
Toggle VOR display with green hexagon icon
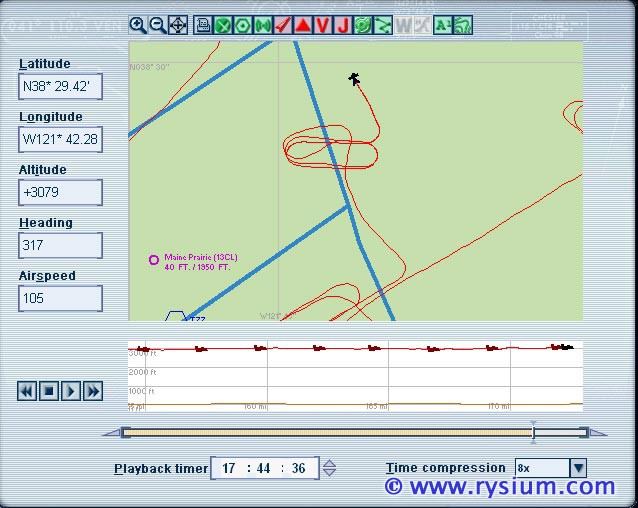click(x=242, y=25)
